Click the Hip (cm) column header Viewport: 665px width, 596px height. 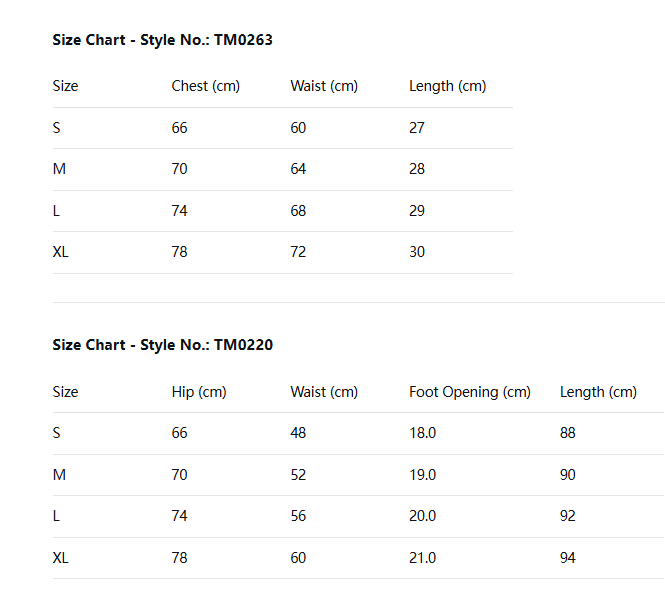click(199, 392)
